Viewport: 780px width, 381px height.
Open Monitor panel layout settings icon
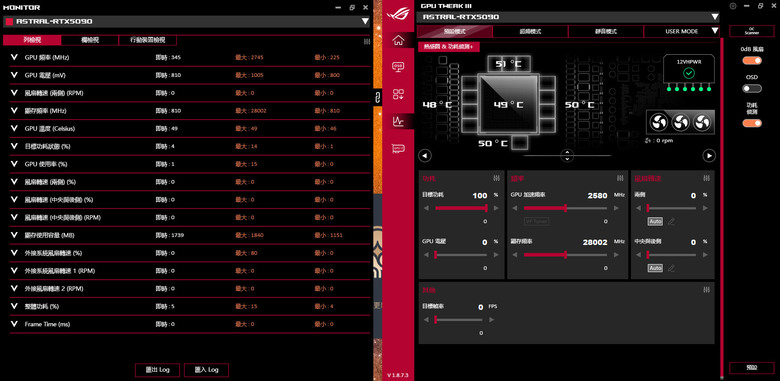(x=367, y=42)
